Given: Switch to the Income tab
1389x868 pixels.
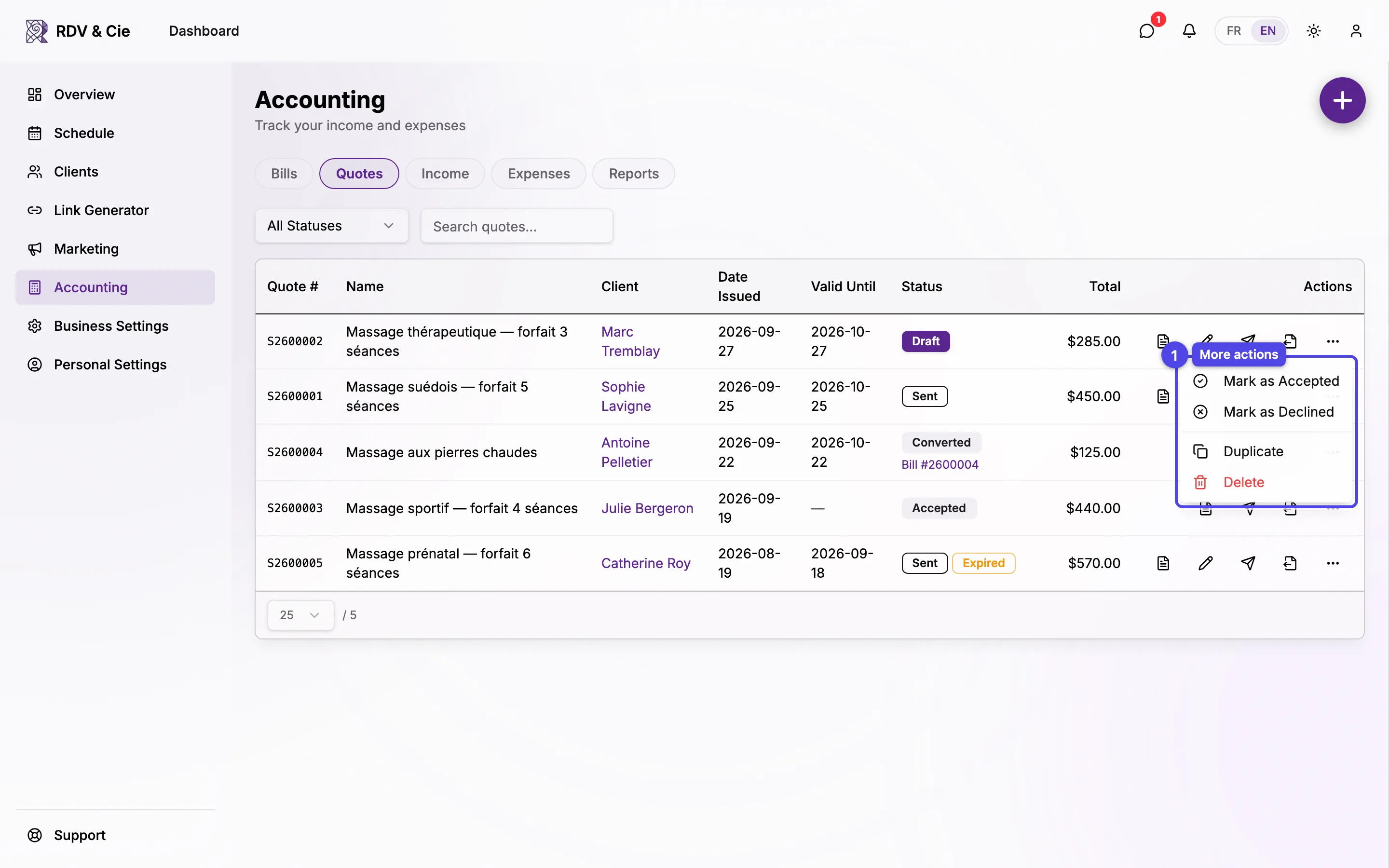Looking at the screenshot, I should (x=445, y=174).
